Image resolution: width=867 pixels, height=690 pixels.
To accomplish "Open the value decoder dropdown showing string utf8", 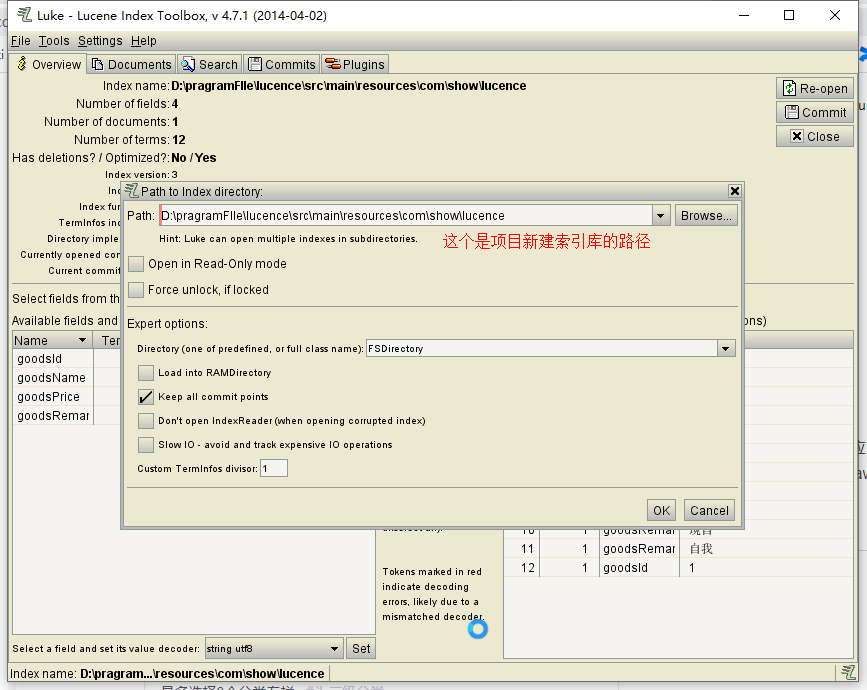I will (x=336, y=648).
